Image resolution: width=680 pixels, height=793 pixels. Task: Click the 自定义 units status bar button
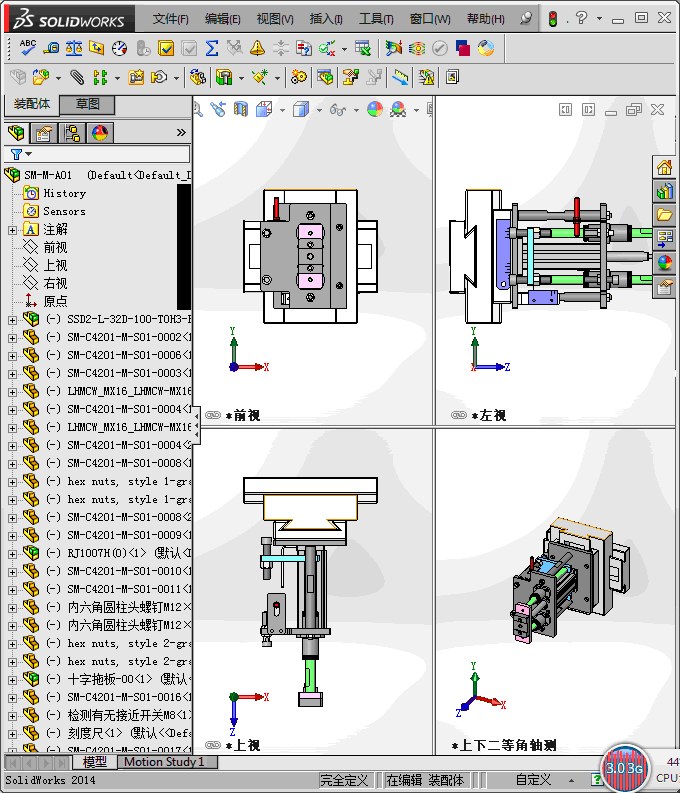coord(533,780)
